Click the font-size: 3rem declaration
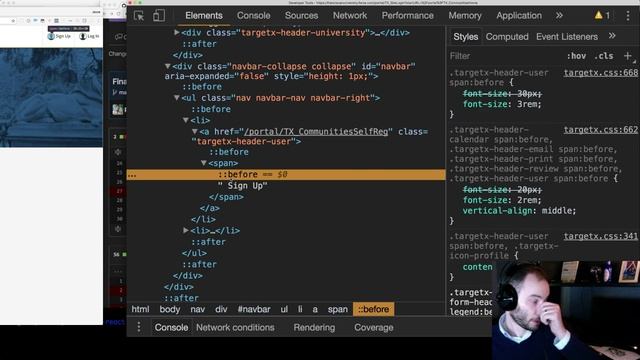This screenshot has height=360, width=640. click(x=502, y=104)
